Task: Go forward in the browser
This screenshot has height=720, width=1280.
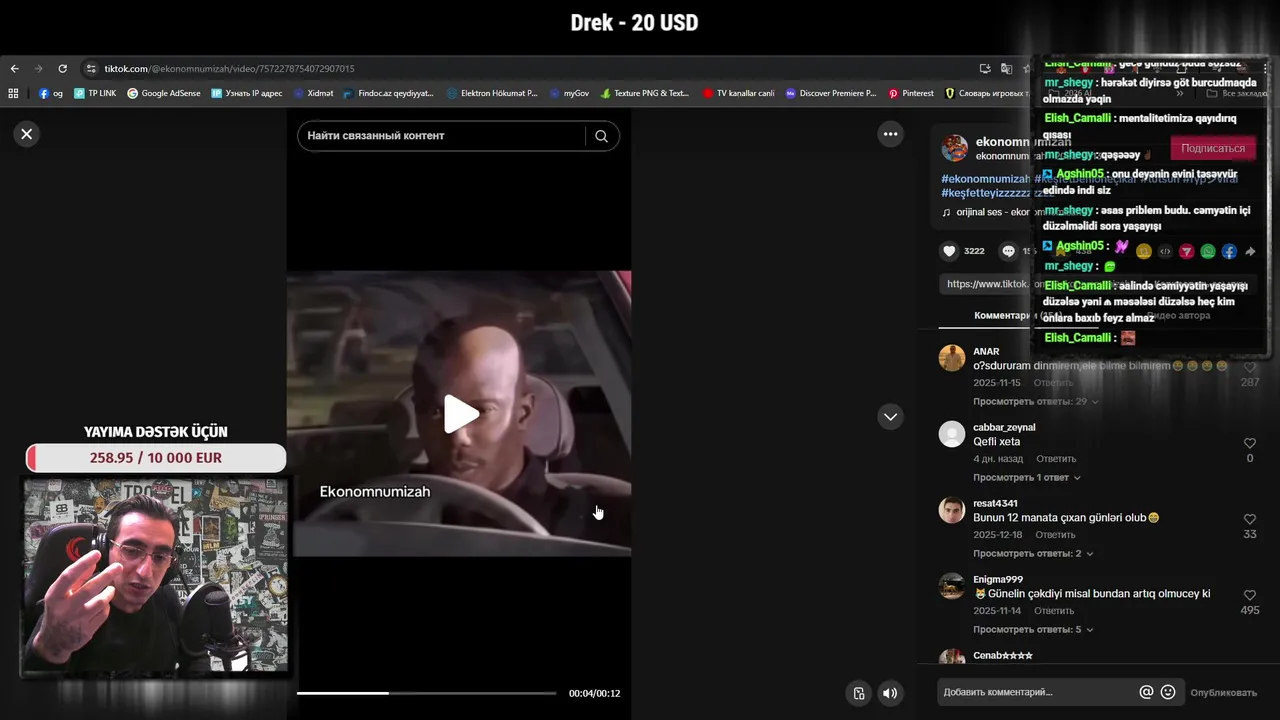Action: point(38,69)
